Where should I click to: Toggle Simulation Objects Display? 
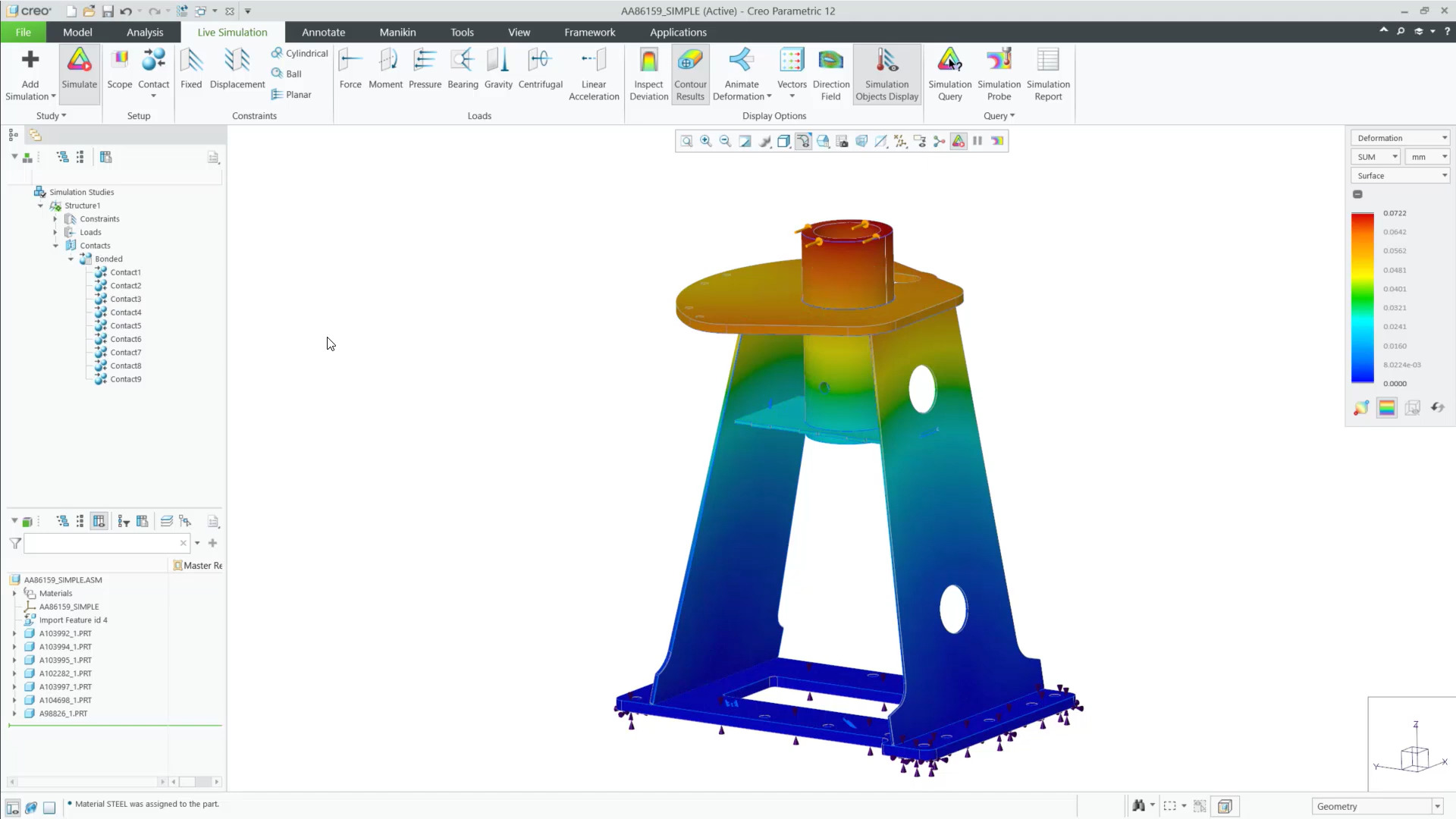click(886, 74)
